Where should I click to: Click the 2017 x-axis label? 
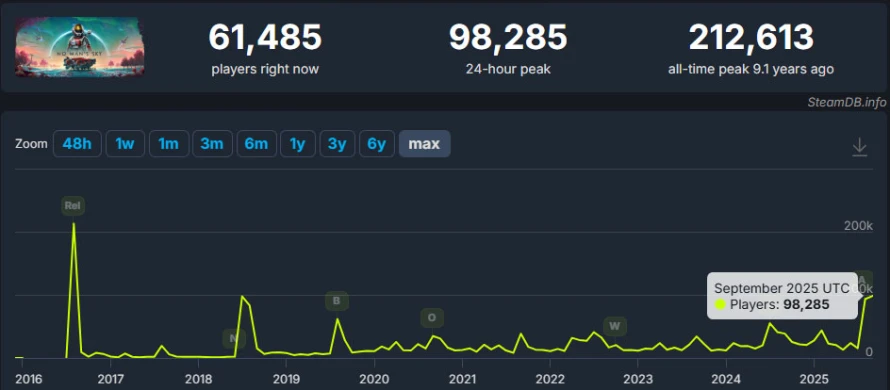[x=111, y=379]
